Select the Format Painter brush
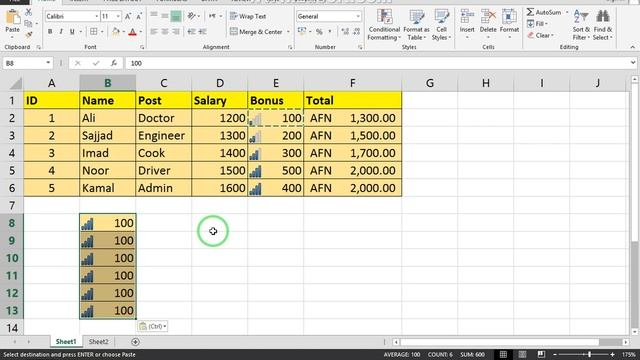 [28, 36]
